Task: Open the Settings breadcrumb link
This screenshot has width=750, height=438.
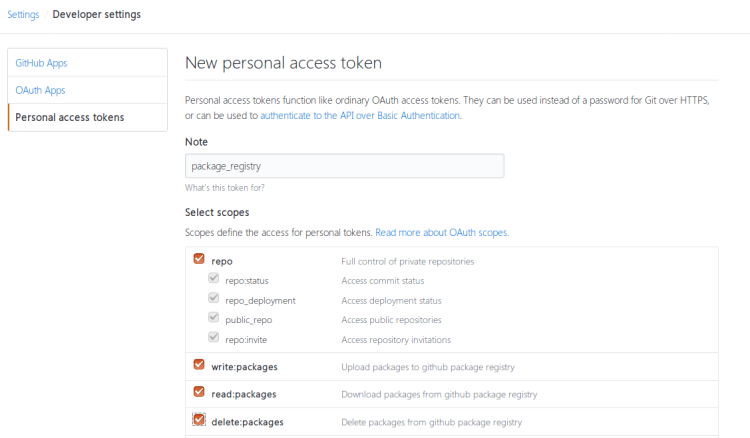Action: (23, 15)
